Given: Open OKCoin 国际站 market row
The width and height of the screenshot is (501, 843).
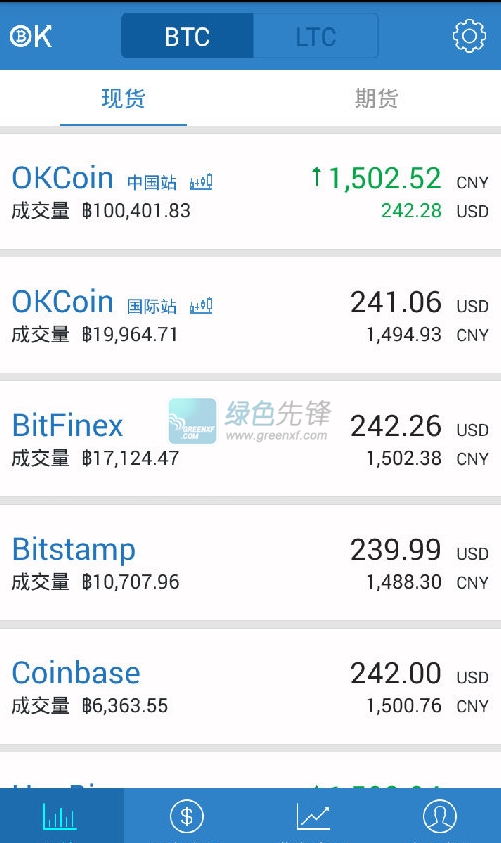Looking at the screenshot, I should [x=250, y=315].
